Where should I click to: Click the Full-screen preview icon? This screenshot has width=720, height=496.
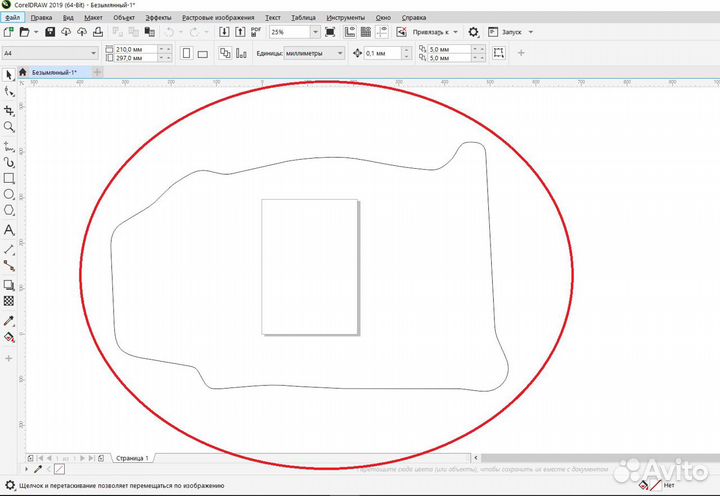330,32
